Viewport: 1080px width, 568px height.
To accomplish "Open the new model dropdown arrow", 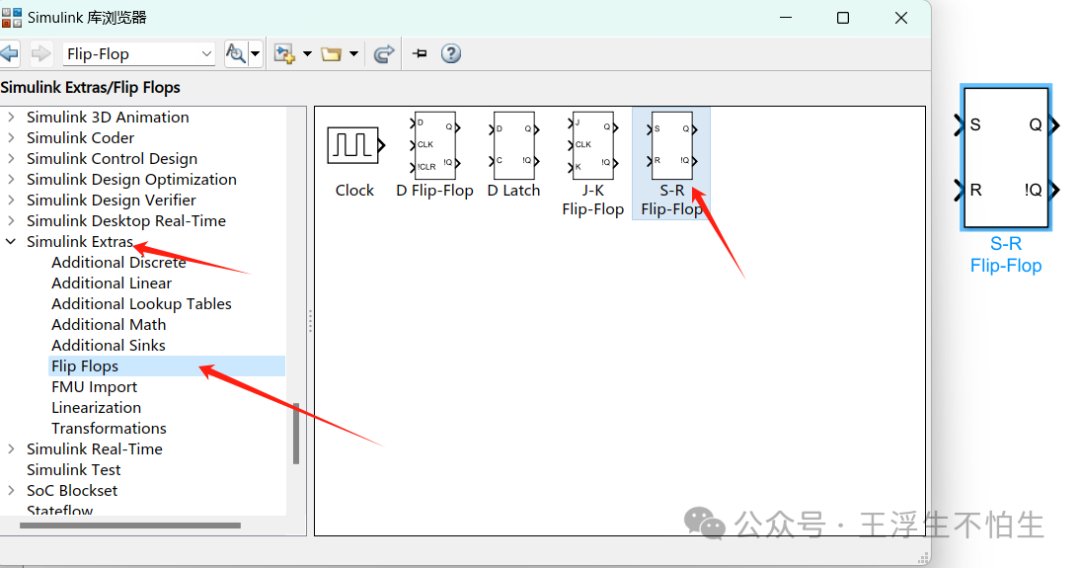I will tap(307, 54).
